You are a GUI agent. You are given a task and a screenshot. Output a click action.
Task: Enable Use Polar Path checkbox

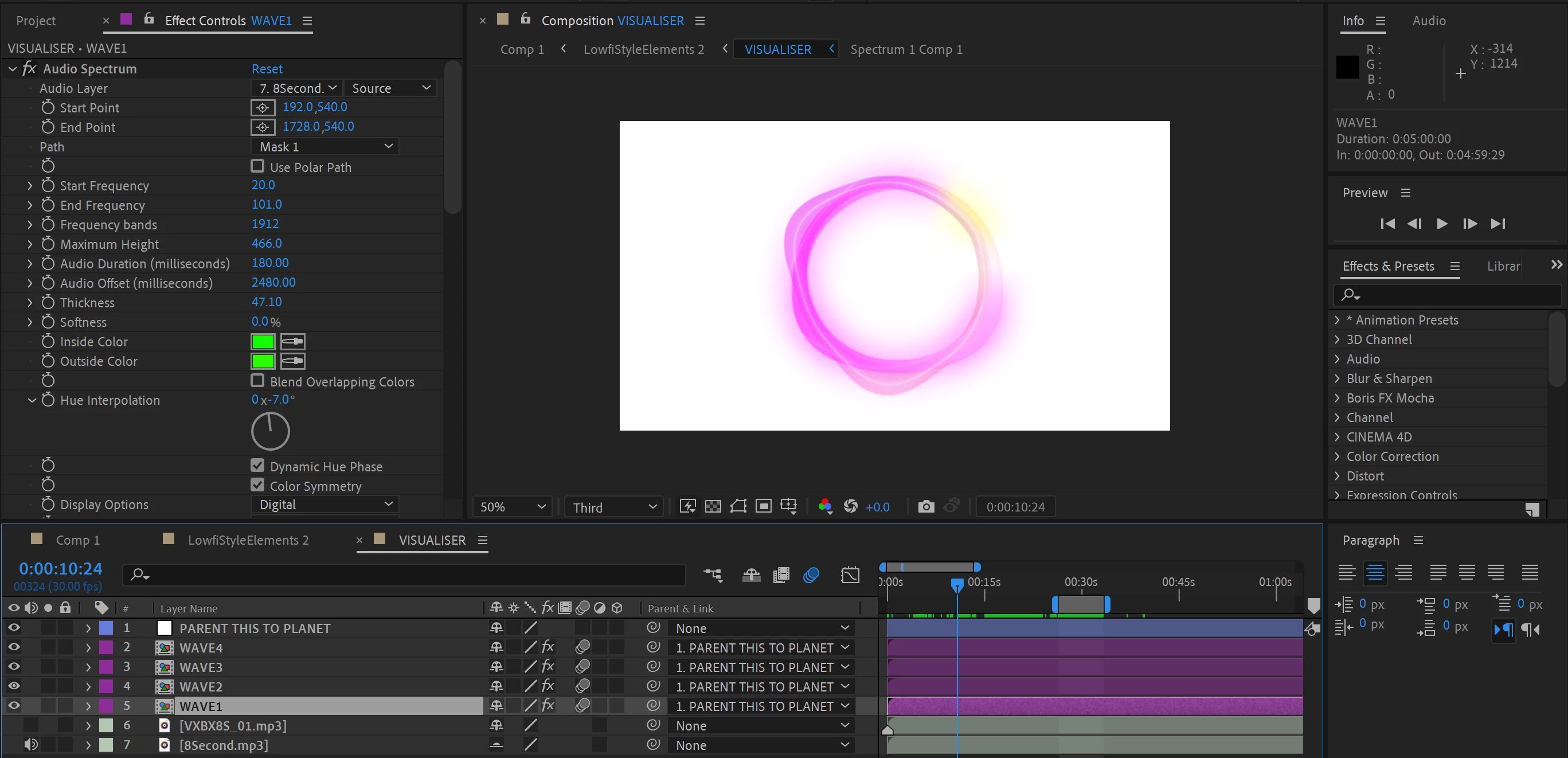point(257,166)
